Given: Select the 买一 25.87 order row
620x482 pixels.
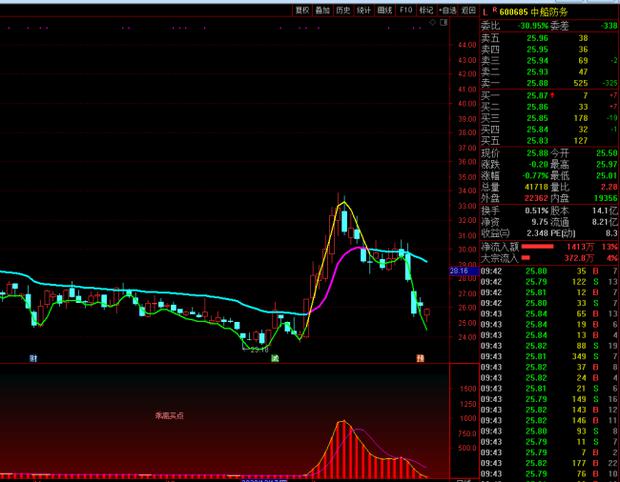Looking at the screenshot, I should tap(549, 96).
